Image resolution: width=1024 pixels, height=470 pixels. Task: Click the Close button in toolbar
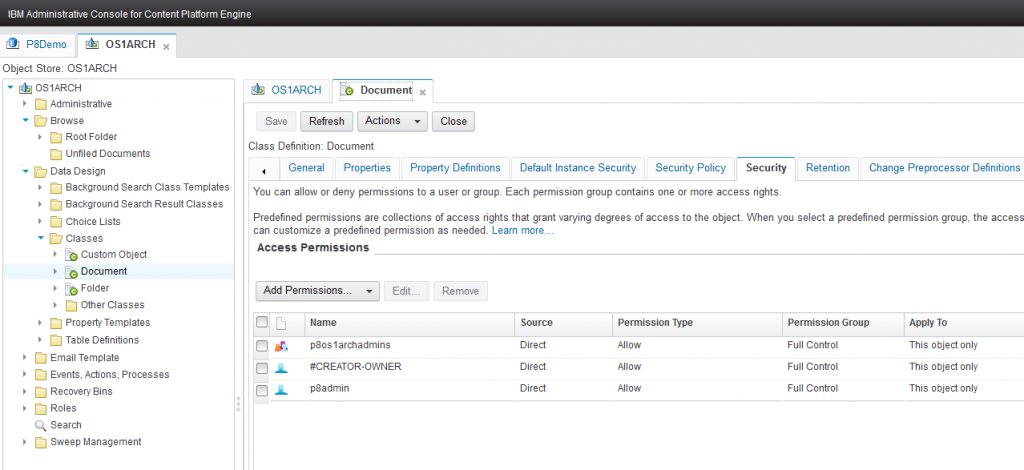click(453, 121)
